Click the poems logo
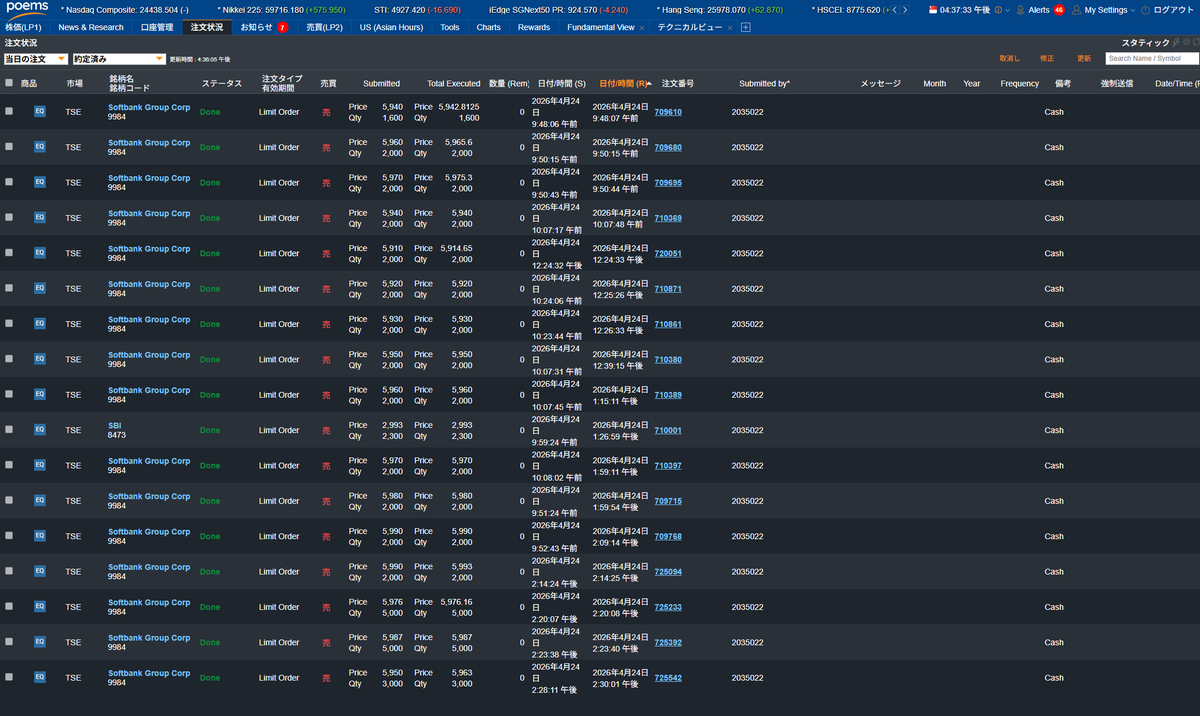Image resolution: width=1200 pixels, height=716 pixels. tap(27, 9)
